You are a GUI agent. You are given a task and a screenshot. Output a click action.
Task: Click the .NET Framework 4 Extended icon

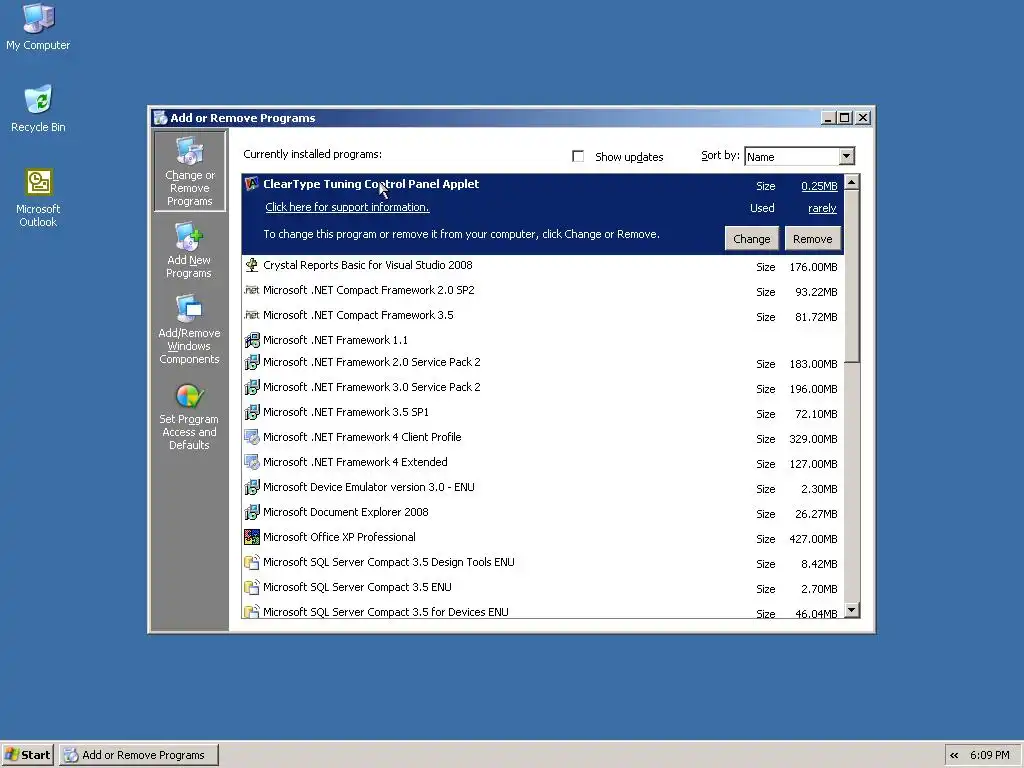tap(251, 462)
